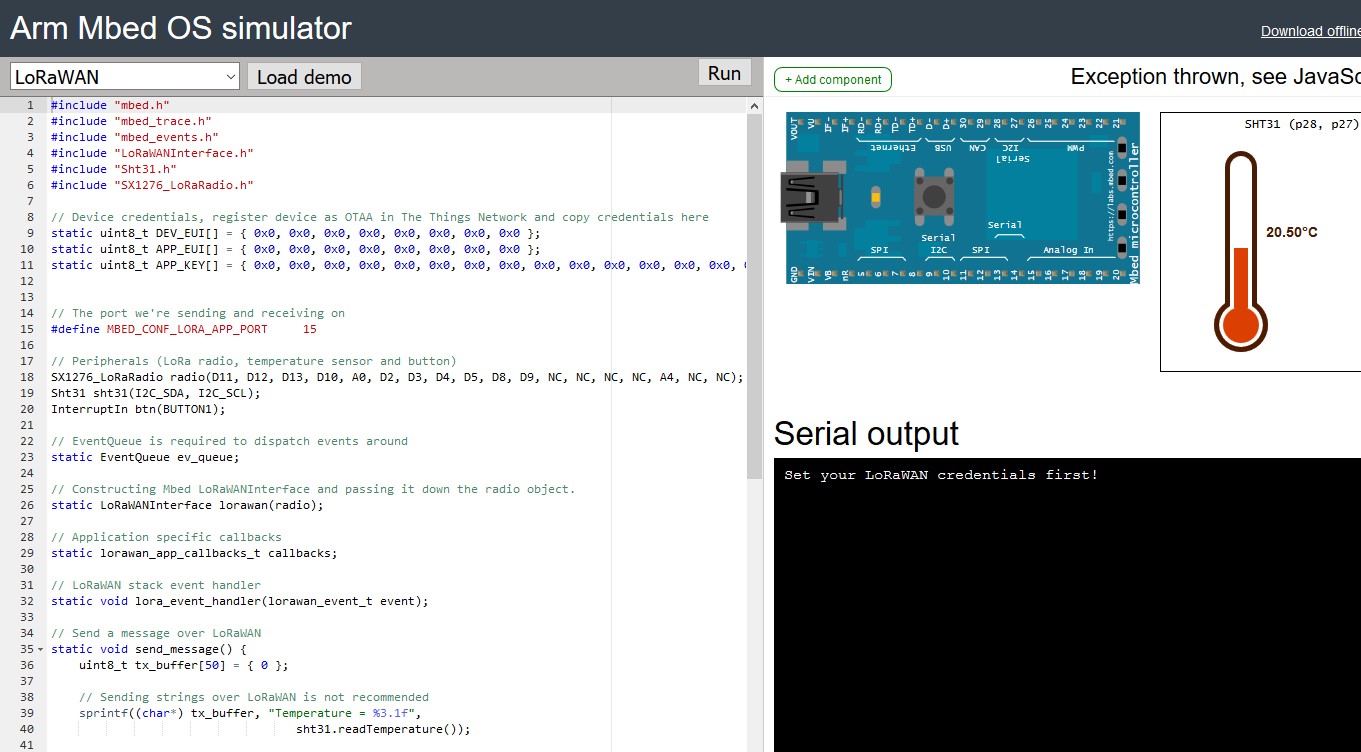Click the editor scrollbar up arrow

pos(755,105)
